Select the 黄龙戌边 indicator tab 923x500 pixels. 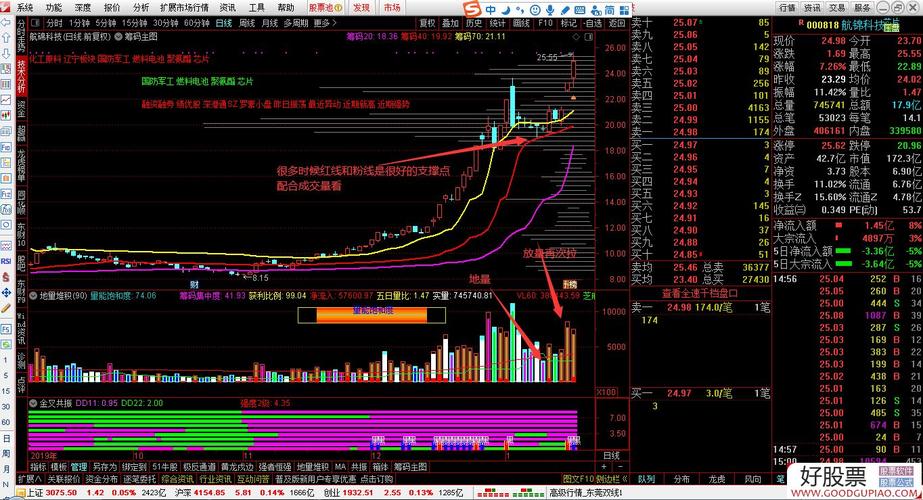(x=236, y=467)
